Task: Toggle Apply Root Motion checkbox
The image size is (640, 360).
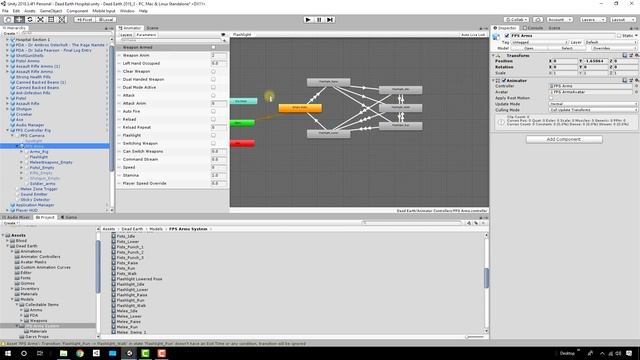Action: (551, 98)
